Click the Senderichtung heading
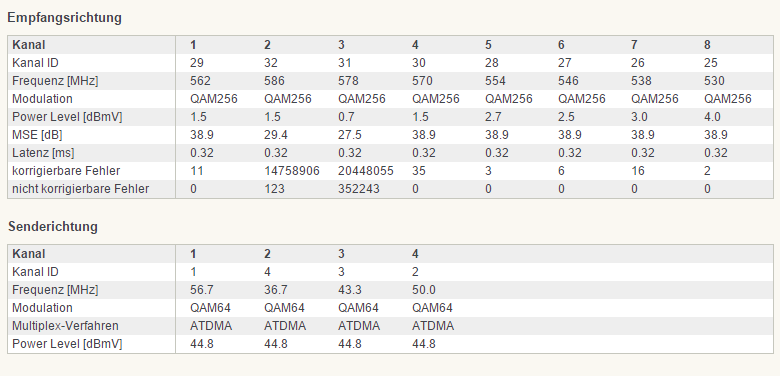780x376 pixels. click(53, 226)
